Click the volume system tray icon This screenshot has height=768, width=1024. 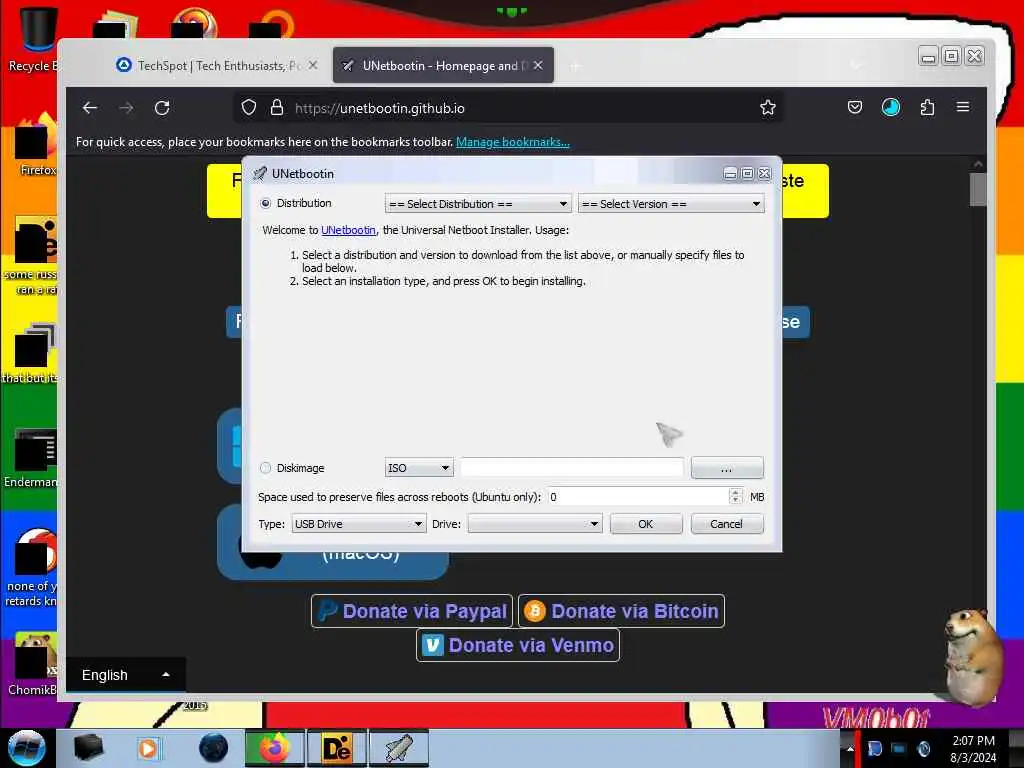[923, 748]
